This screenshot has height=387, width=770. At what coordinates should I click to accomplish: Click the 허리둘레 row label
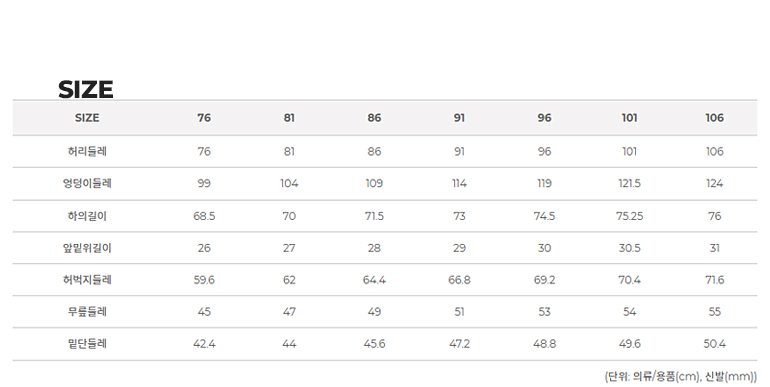[x=87, y=151]
